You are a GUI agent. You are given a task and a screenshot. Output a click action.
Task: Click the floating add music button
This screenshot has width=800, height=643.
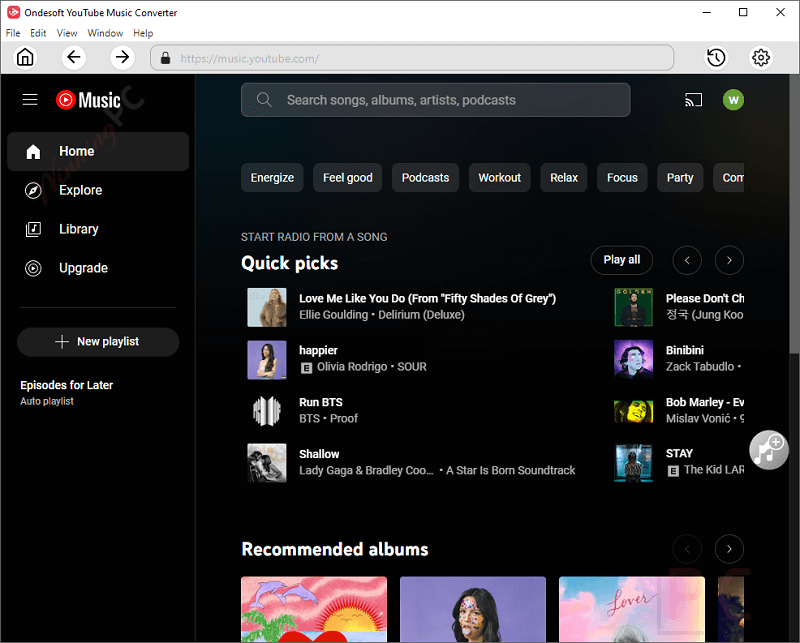pyautogui.click(x=768, y=450)
